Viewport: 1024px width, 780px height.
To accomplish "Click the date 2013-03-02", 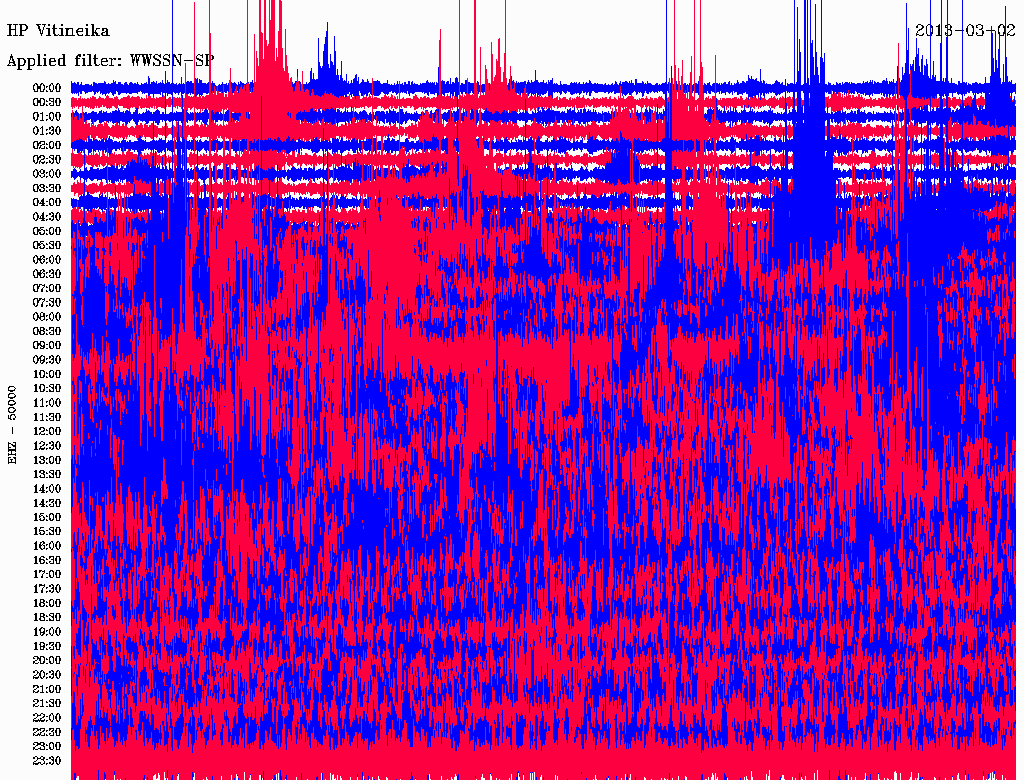I will tap(965, 30).
